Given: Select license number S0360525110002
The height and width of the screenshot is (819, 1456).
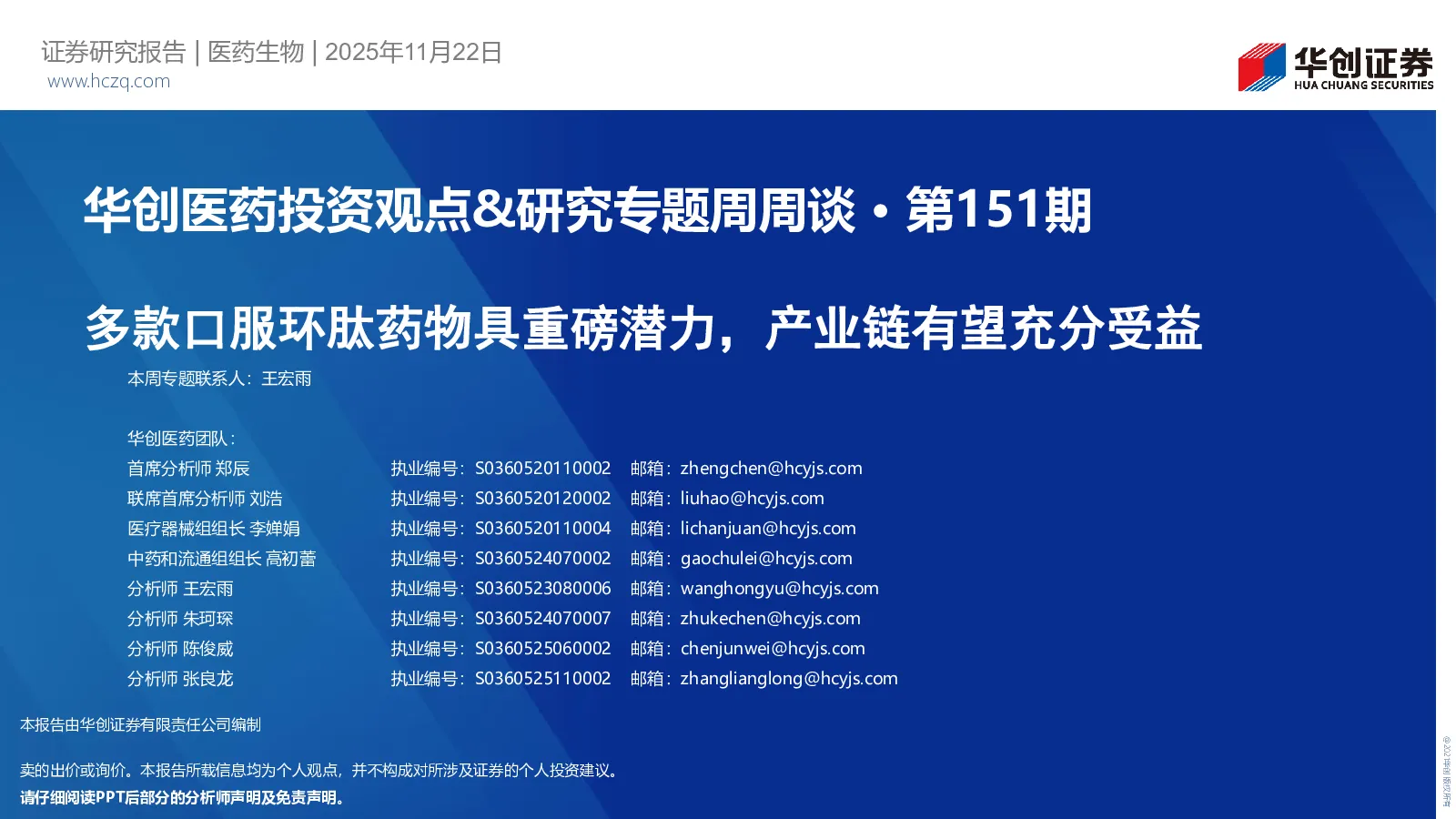Looking at the screenshot, I should tap(542, 678).
